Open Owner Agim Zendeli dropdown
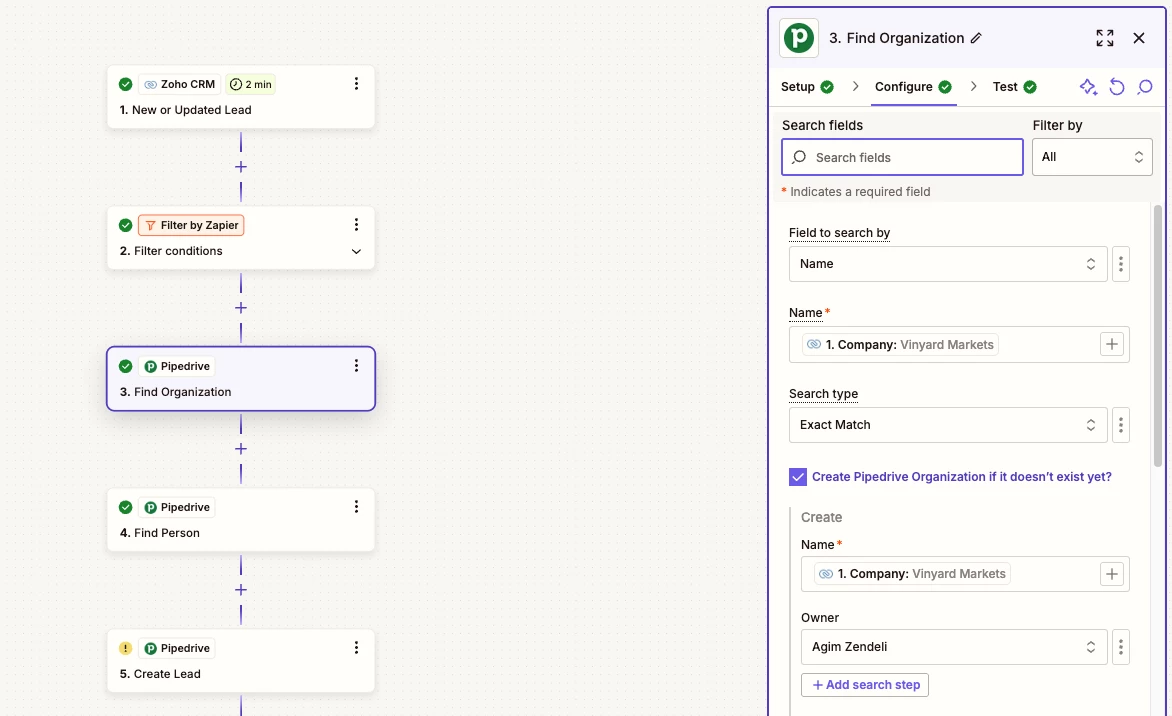This screenshot has width=1172, height=716. point(954,647)
